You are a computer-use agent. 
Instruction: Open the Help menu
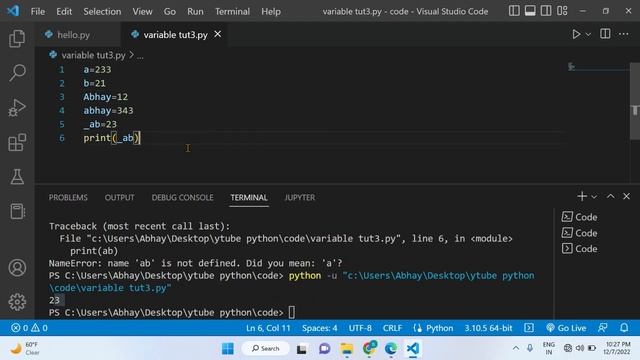tap(271, 11)
